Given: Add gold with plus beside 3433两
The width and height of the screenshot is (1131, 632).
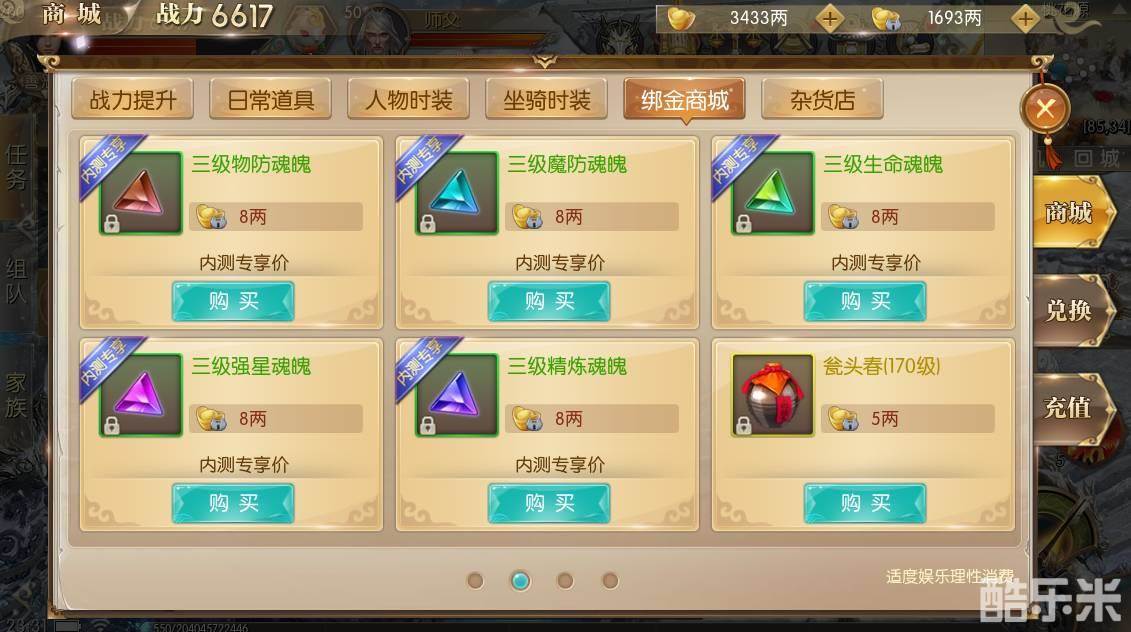Looking at the screenshot, I should [x=830, y=18].
